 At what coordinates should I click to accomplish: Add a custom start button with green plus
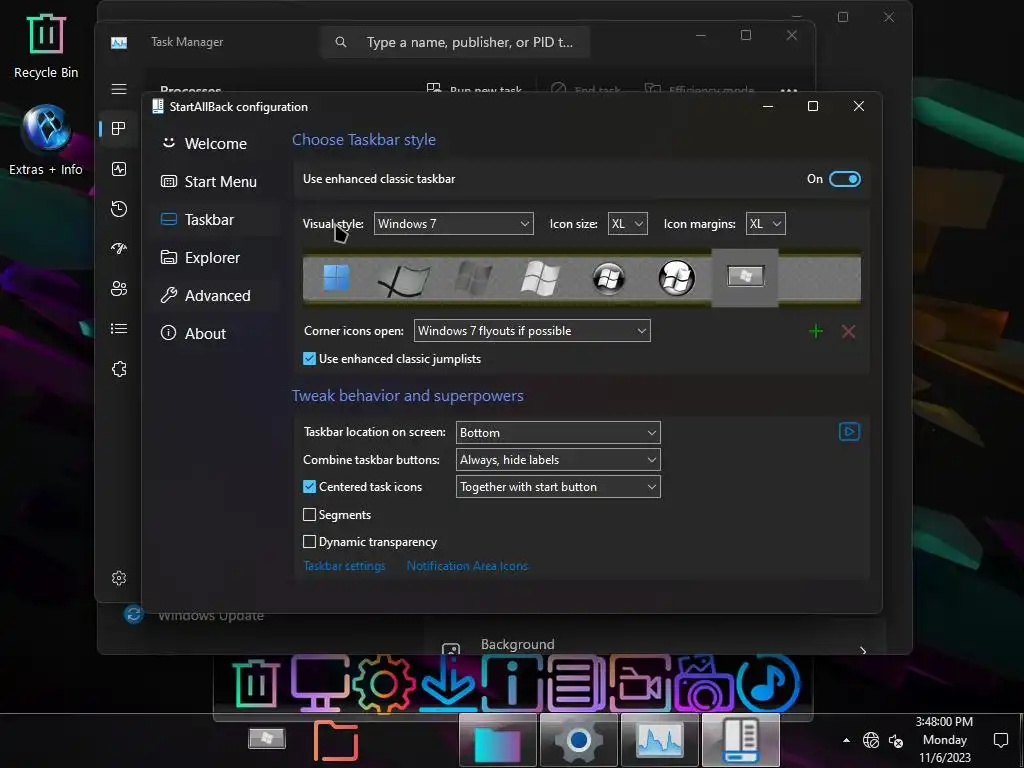point(816,331)
